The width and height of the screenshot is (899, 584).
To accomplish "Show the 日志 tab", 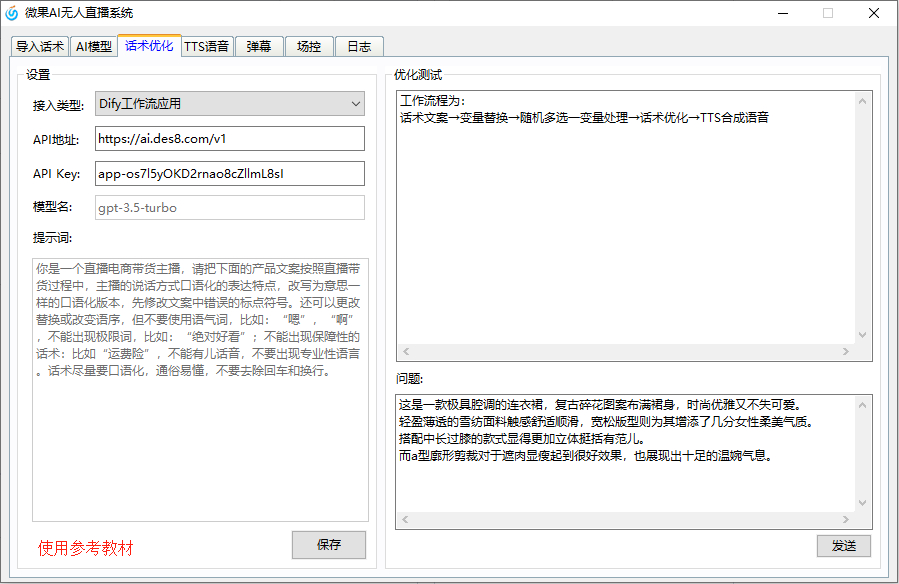I will click(359, 47).
